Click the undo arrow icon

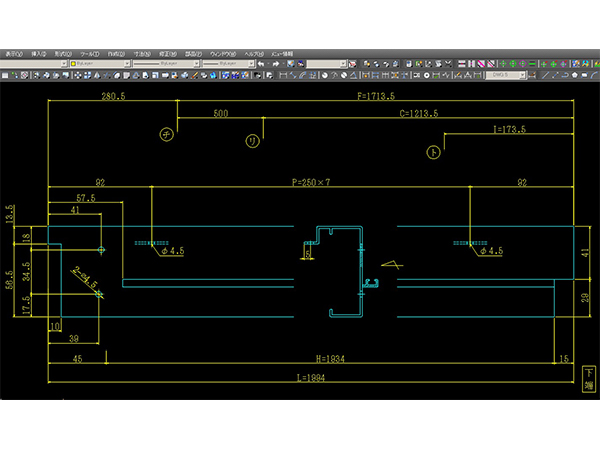click(261, 63)
